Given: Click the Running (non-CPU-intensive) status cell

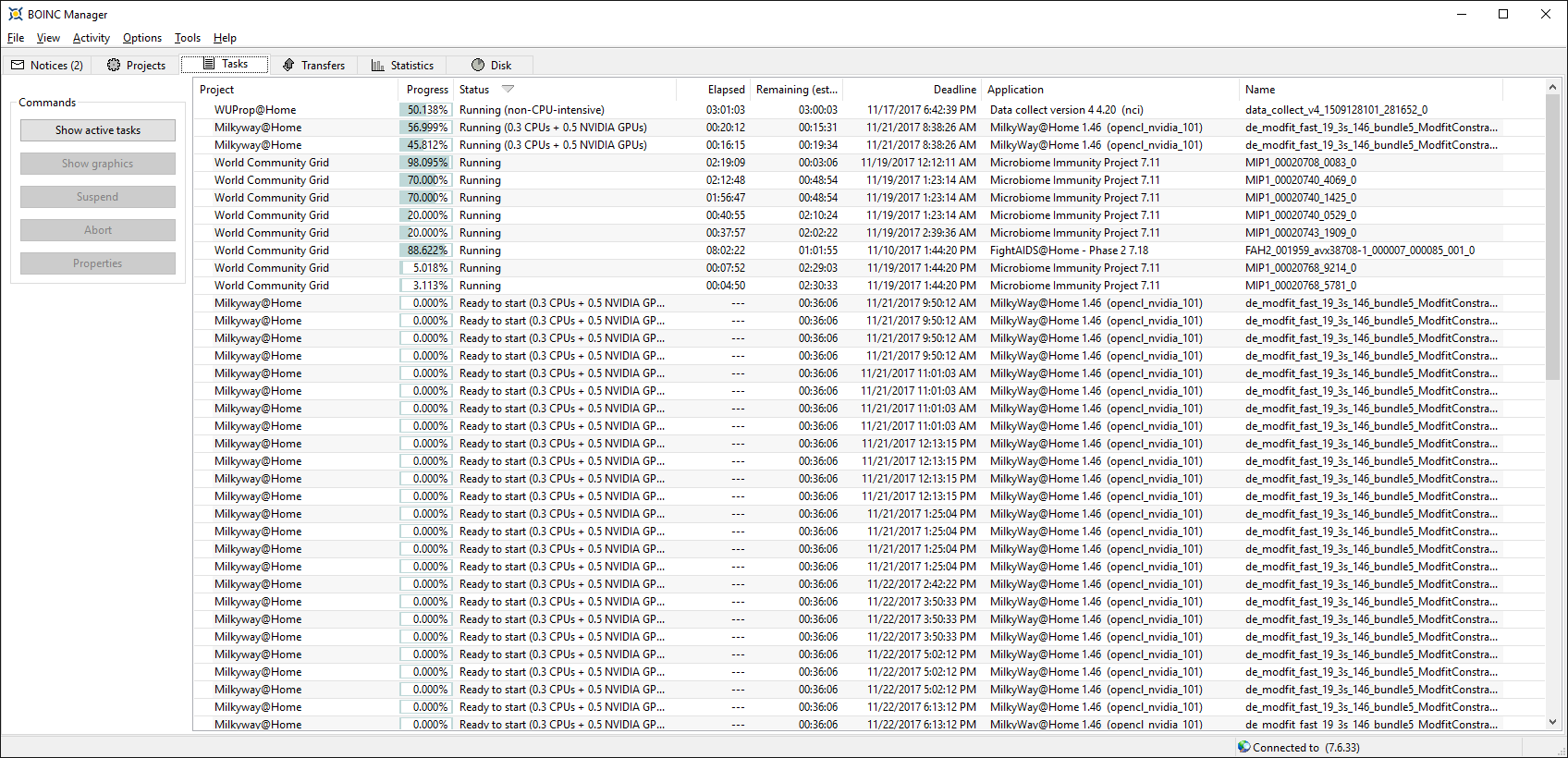Looking at the screenshot, I should click(x=532, y=110).
